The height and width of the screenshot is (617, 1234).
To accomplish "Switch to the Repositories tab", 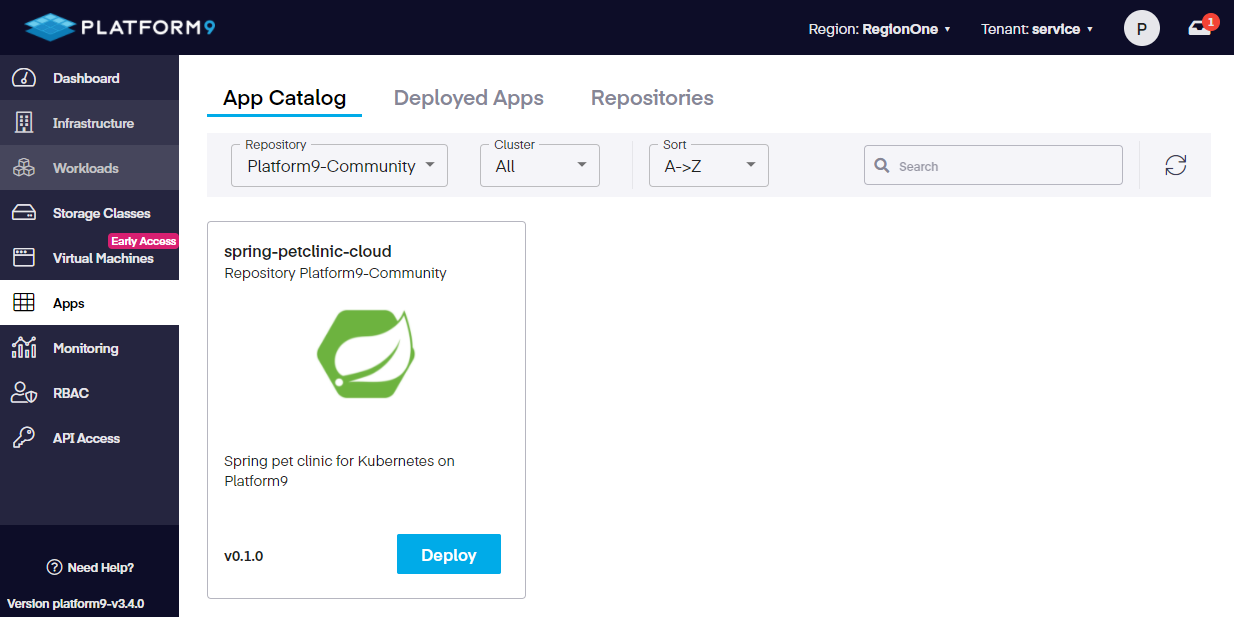I will click(x=652, y=98).
